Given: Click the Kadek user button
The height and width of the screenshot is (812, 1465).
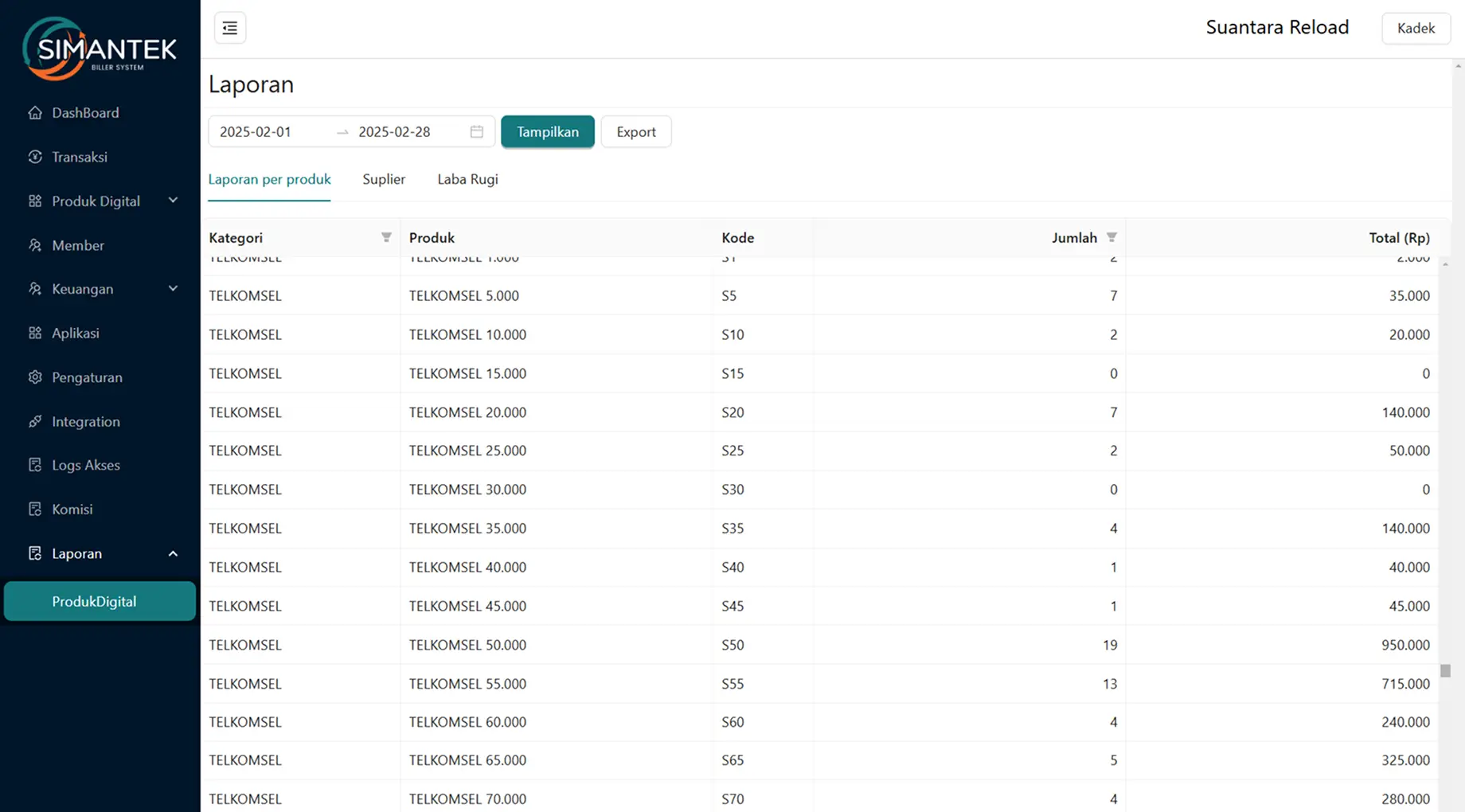Looking at the screenshot, I should pyautogui.click(x=1416, y=28).
